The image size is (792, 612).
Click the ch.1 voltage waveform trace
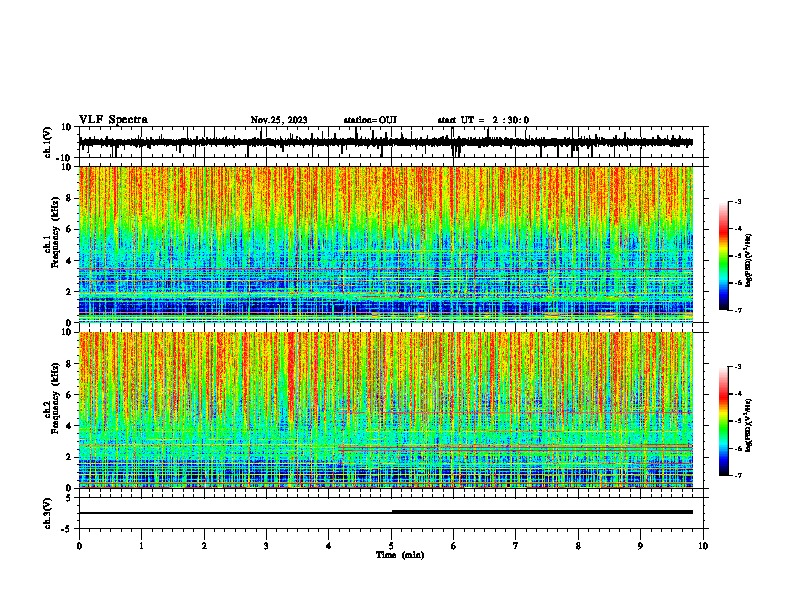point(385,142)
